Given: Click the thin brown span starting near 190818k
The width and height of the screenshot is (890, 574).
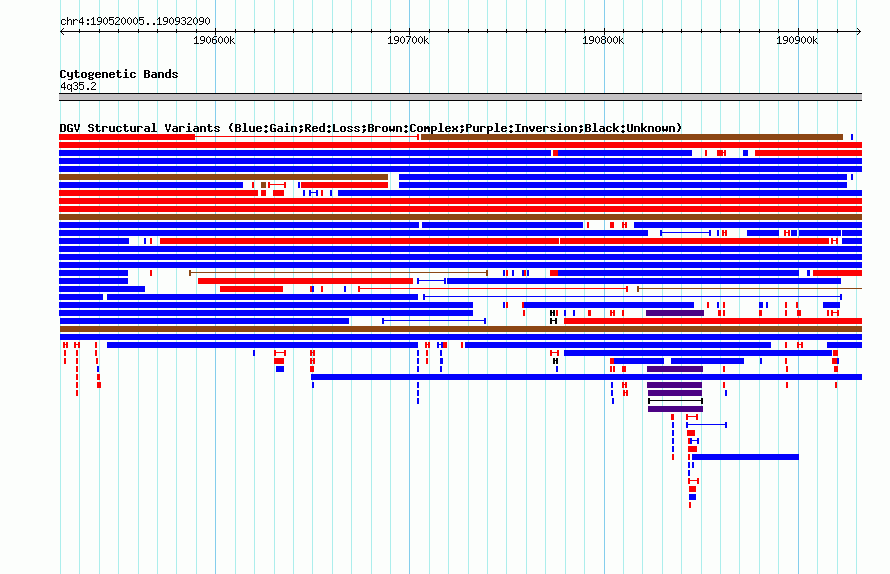Looking at the screenshot, I should point(750,289).
